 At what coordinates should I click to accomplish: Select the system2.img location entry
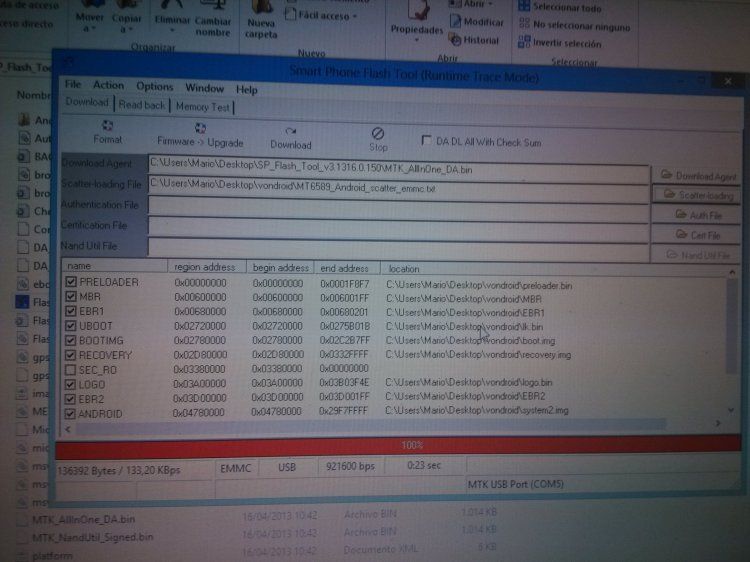point(476,410)
